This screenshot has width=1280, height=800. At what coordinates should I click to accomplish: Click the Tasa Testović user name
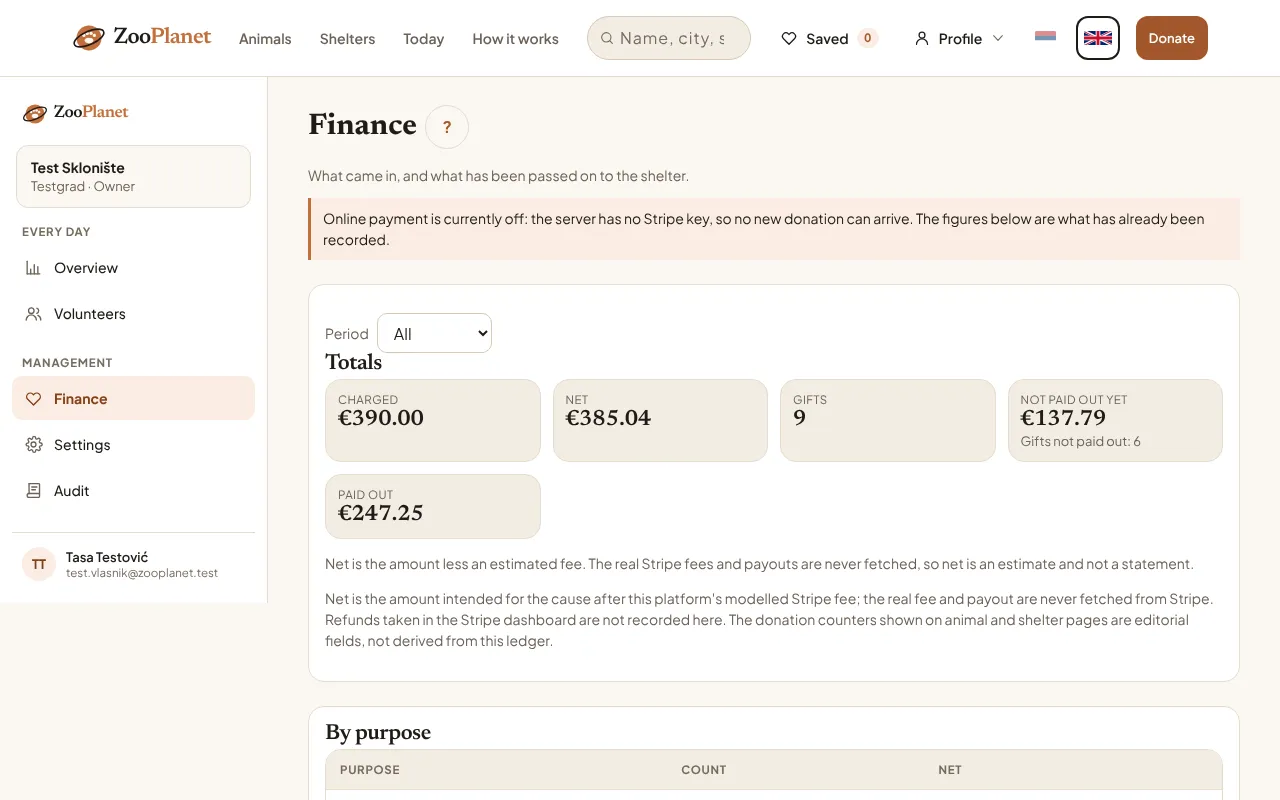(107, 557)
